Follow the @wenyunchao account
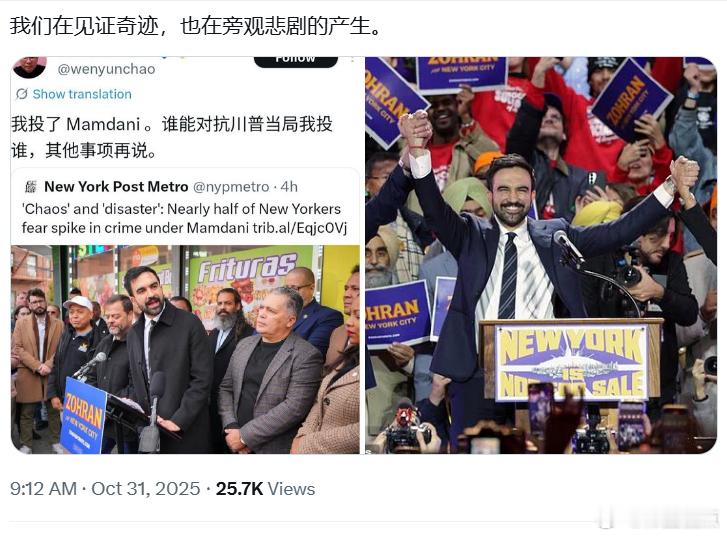The width and height of the screenshot is (727, 537). coord(296,61)
